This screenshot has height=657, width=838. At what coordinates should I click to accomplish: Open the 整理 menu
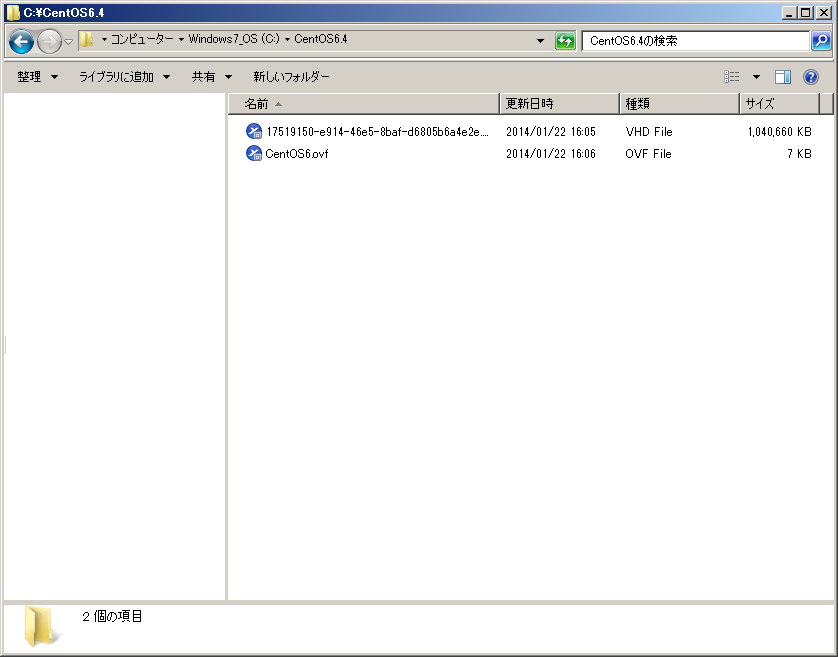(37, 77)
